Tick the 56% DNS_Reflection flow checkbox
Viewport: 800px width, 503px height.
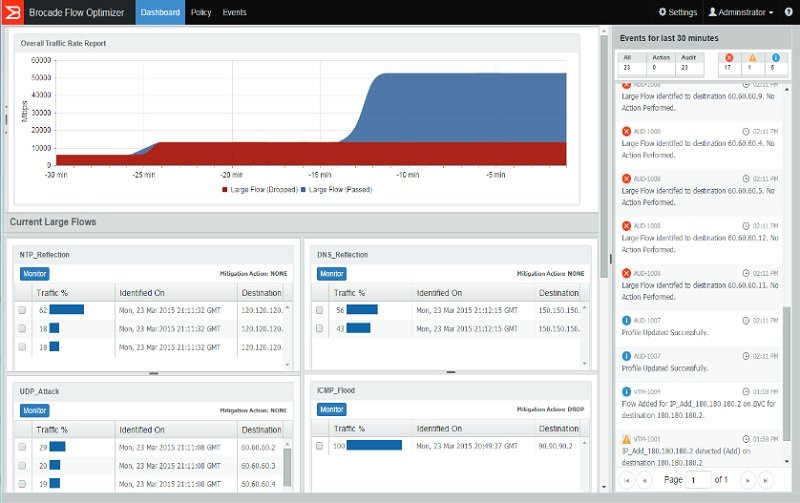(319, 310)
